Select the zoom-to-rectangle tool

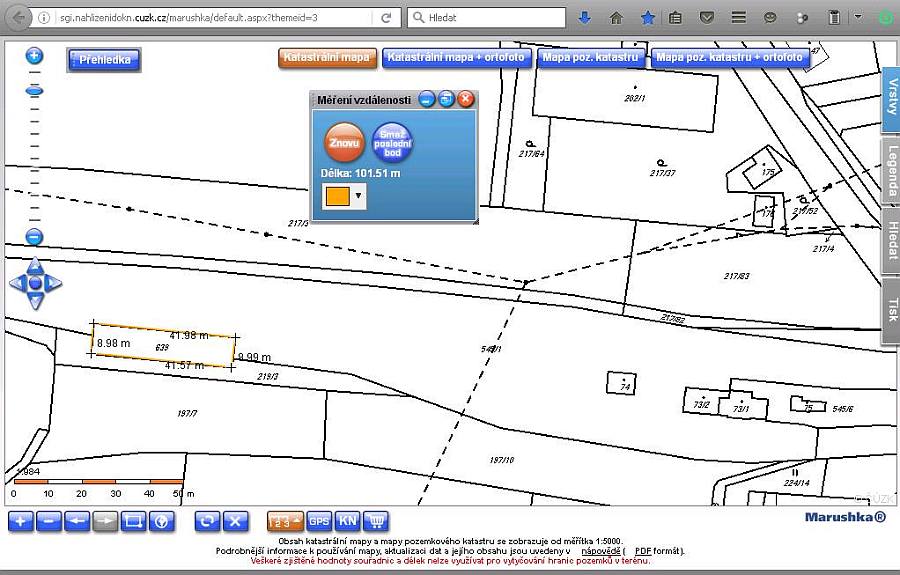(133, 521)
